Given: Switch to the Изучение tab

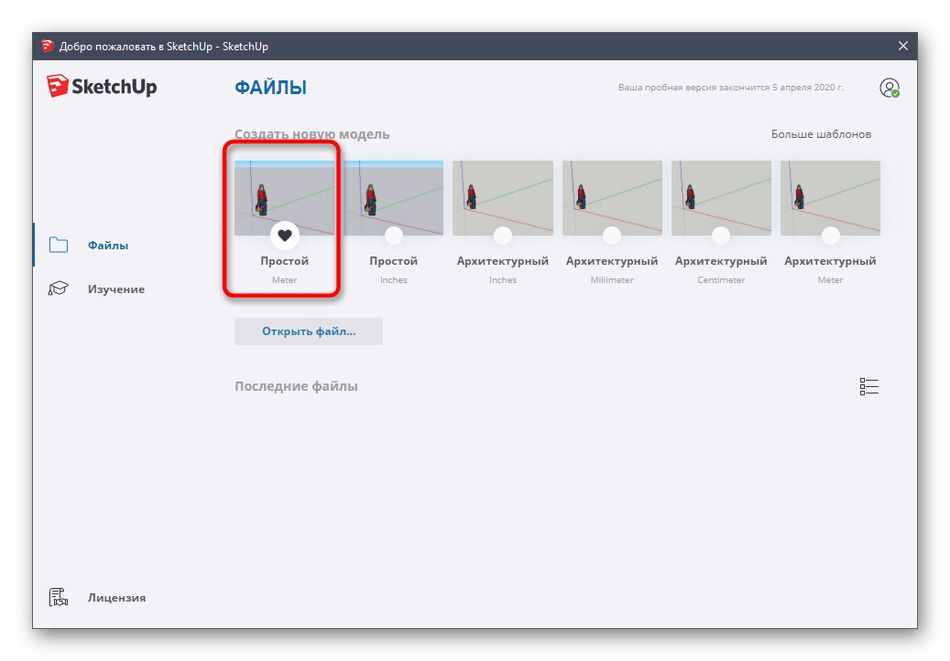Looking at the screenshot, I should 115,289.
